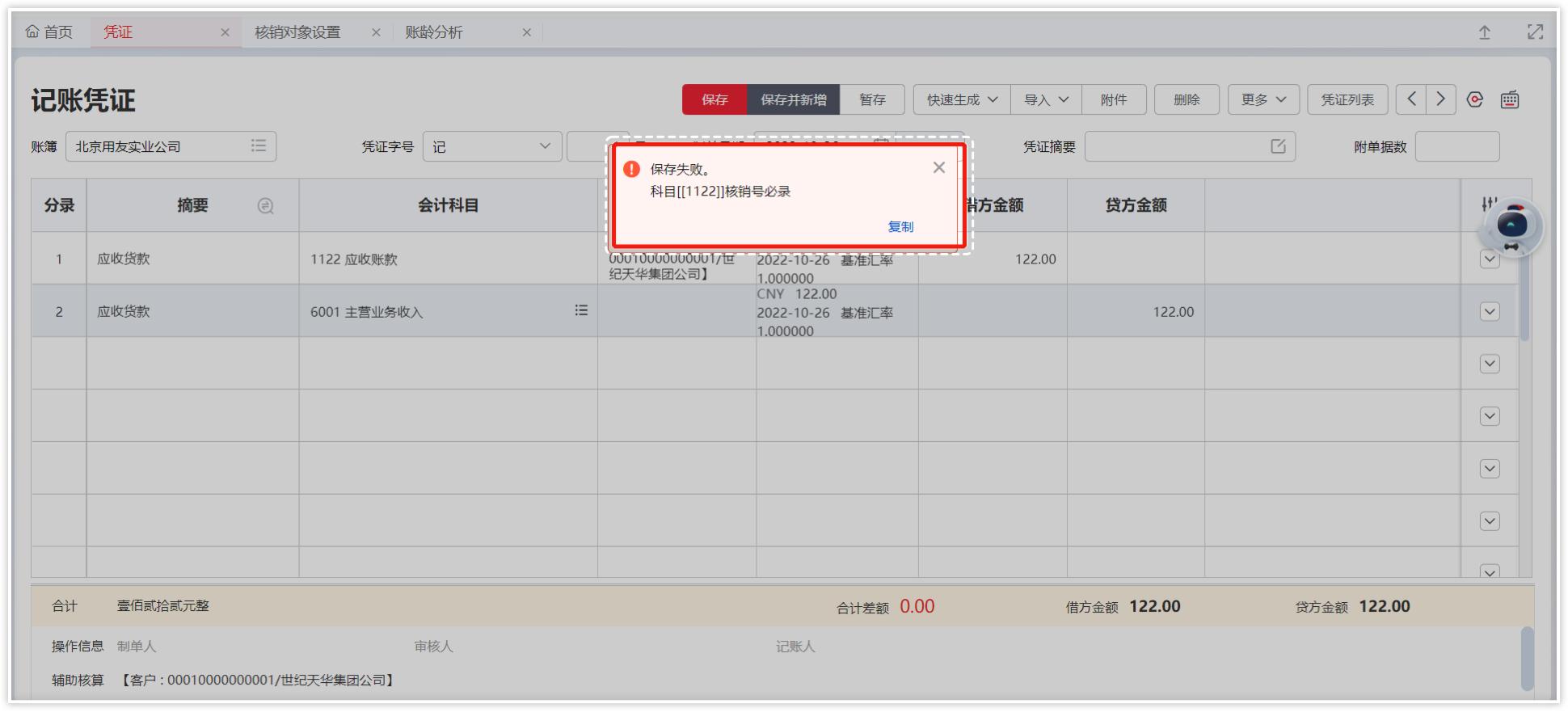Expand the fifth row action chevron

coord(1490,469)
